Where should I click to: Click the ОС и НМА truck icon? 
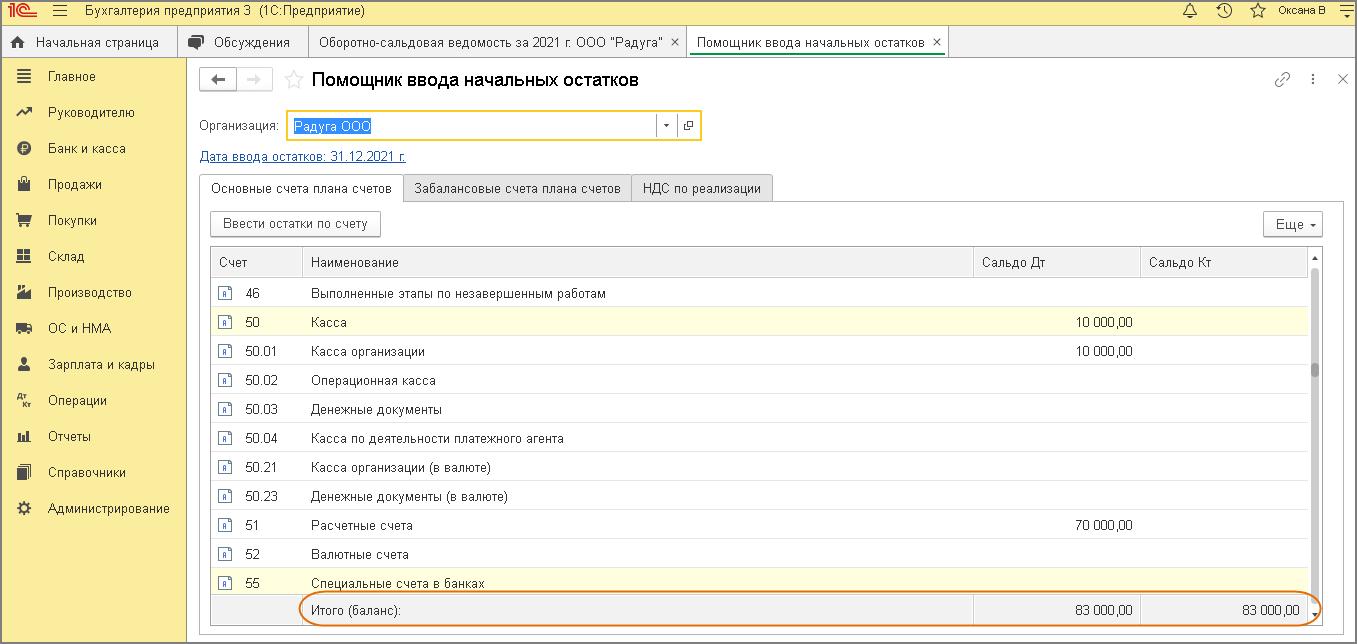25,329
